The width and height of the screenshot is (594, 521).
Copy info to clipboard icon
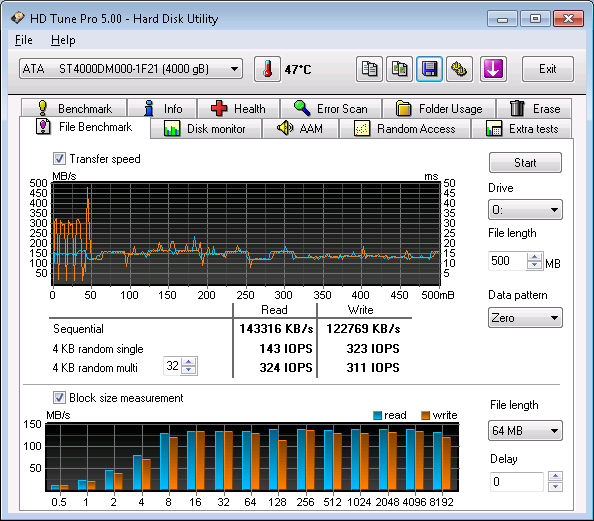click(x=369, y=69)
